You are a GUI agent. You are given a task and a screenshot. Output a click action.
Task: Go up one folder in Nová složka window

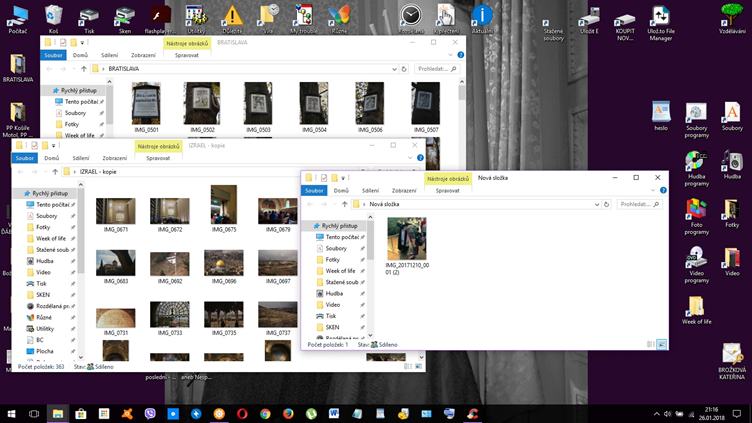pyautogui.click(x=344, y=204)
